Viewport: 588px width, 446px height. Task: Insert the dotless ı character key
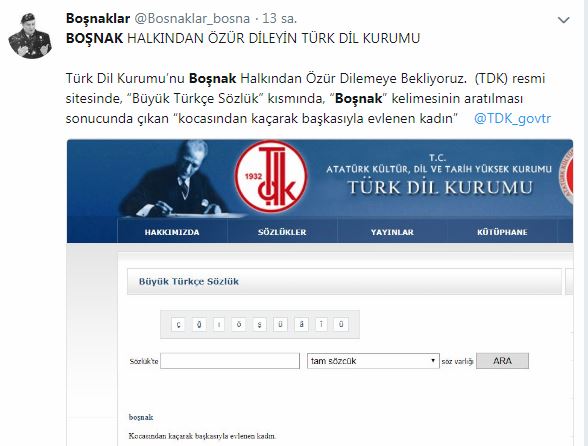click(219, 324)
